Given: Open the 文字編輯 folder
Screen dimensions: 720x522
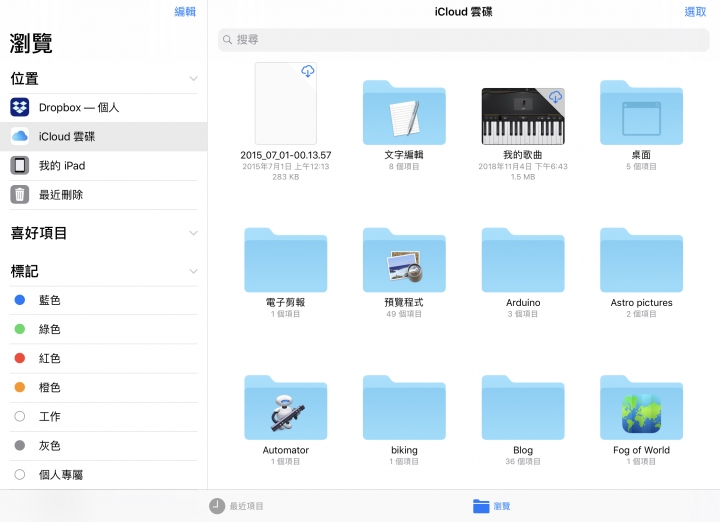Looking at the screenshot, I should point(404,112).
